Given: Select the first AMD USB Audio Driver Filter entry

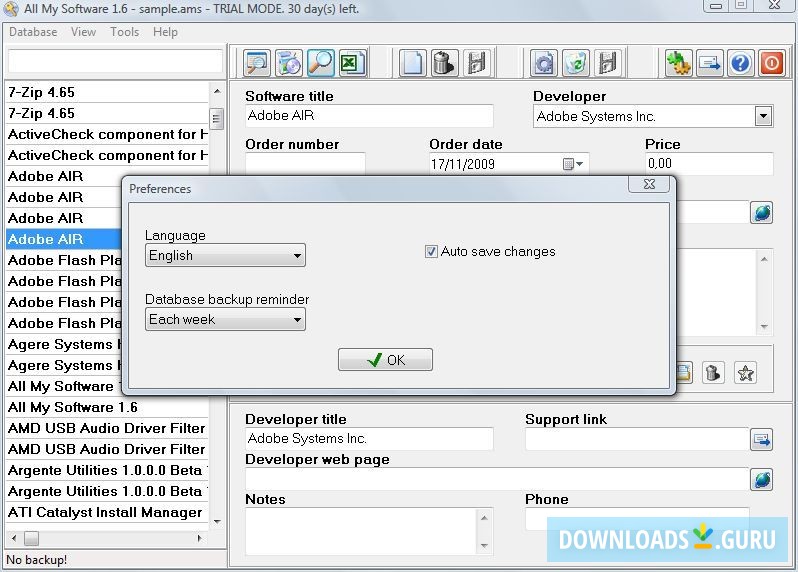Looking at the screenshot, I should (x=107, y=428).
